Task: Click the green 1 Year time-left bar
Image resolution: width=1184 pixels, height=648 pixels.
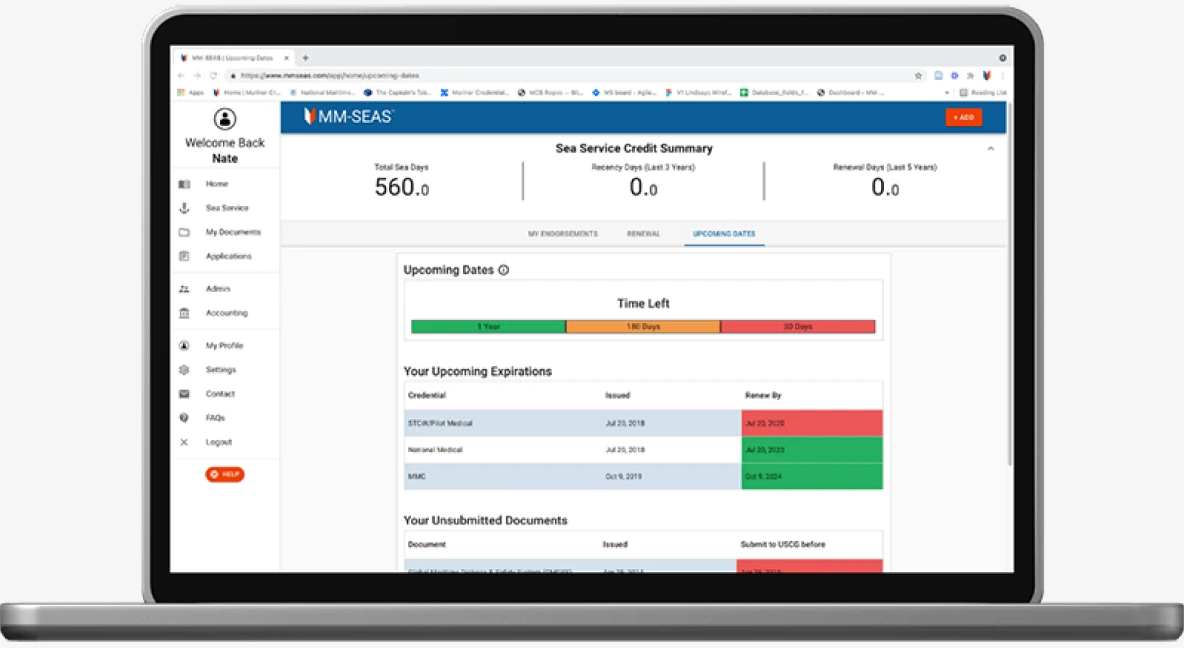Action: [x=489, y=326]
